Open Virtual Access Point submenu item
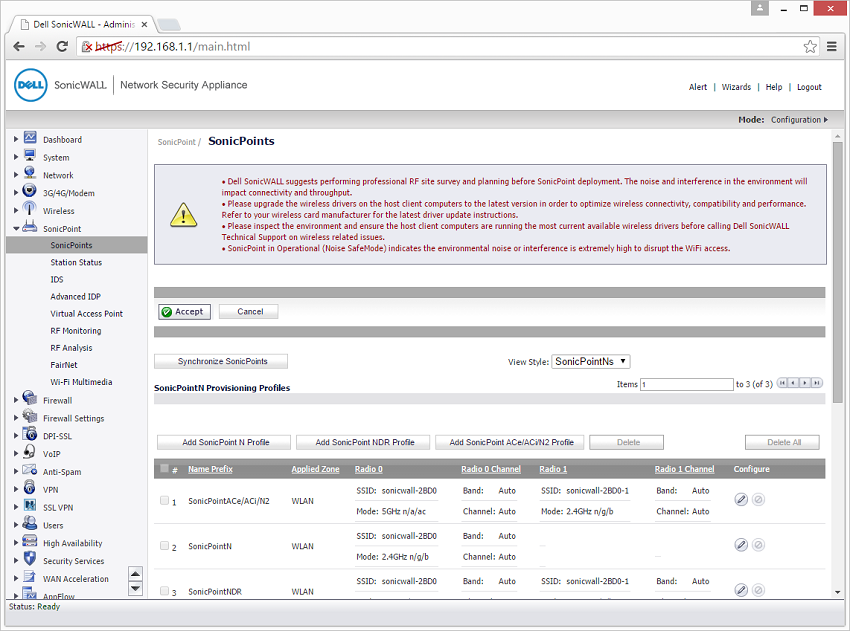 pyautogui.click(x=86, y=314)
